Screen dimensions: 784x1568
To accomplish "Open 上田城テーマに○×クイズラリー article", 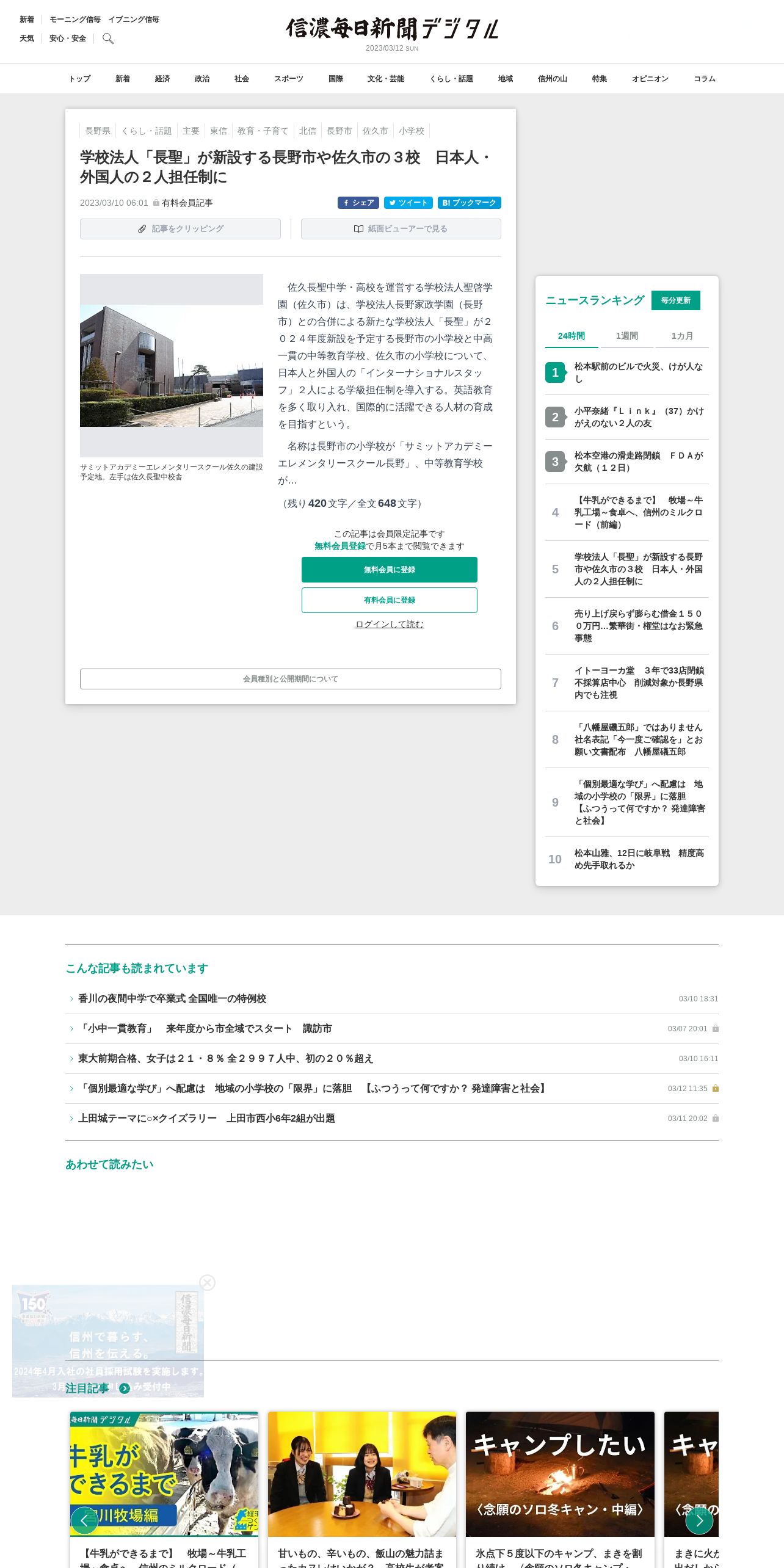I will [206, 1119].
